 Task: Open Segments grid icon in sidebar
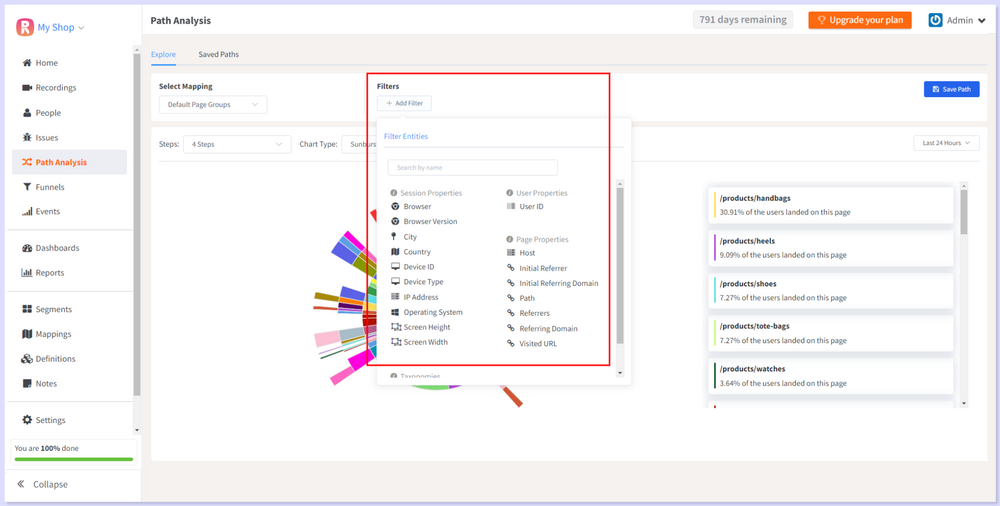27,309
